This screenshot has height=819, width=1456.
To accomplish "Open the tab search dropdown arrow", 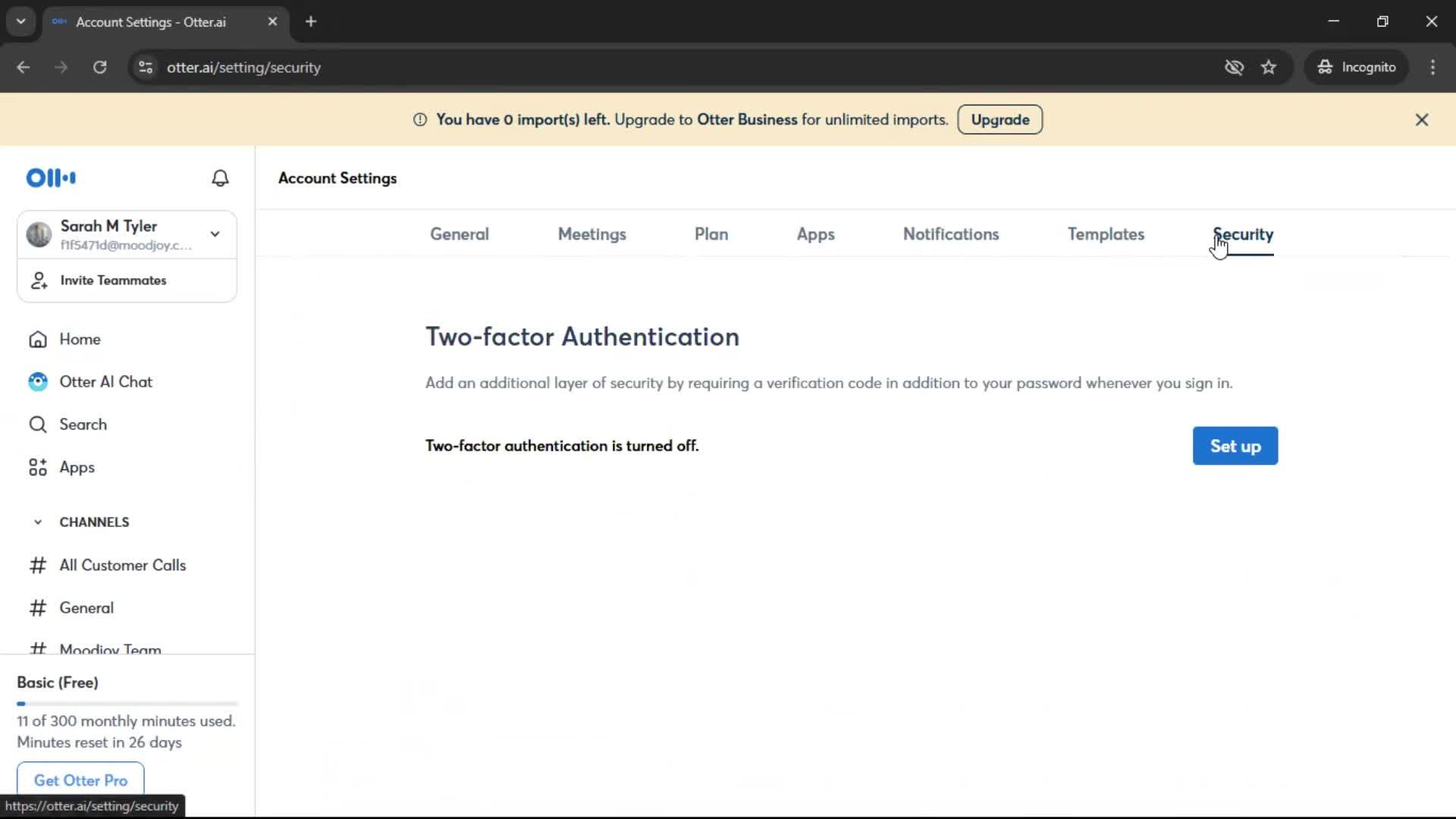I will tap(21, 21).
